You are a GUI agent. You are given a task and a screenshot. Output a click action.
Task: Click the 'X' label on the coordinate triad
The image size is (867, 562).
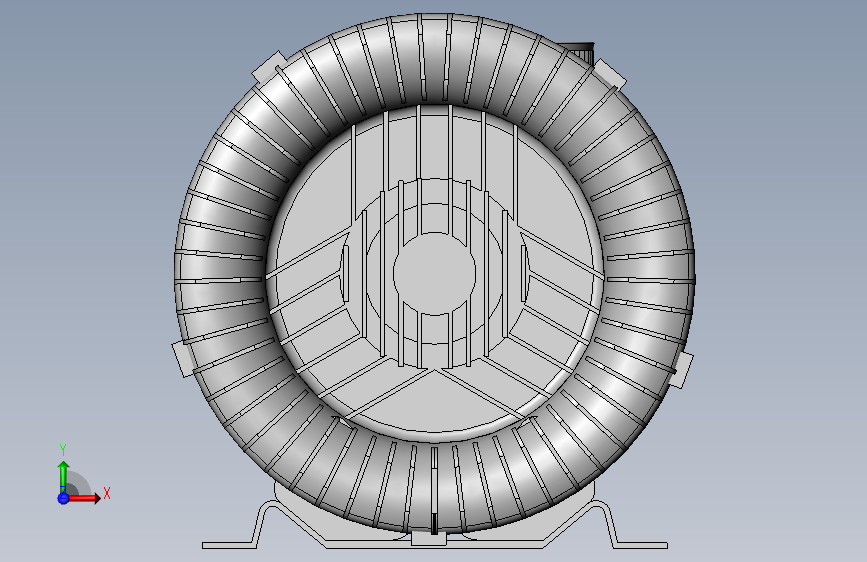coord(107,493)
